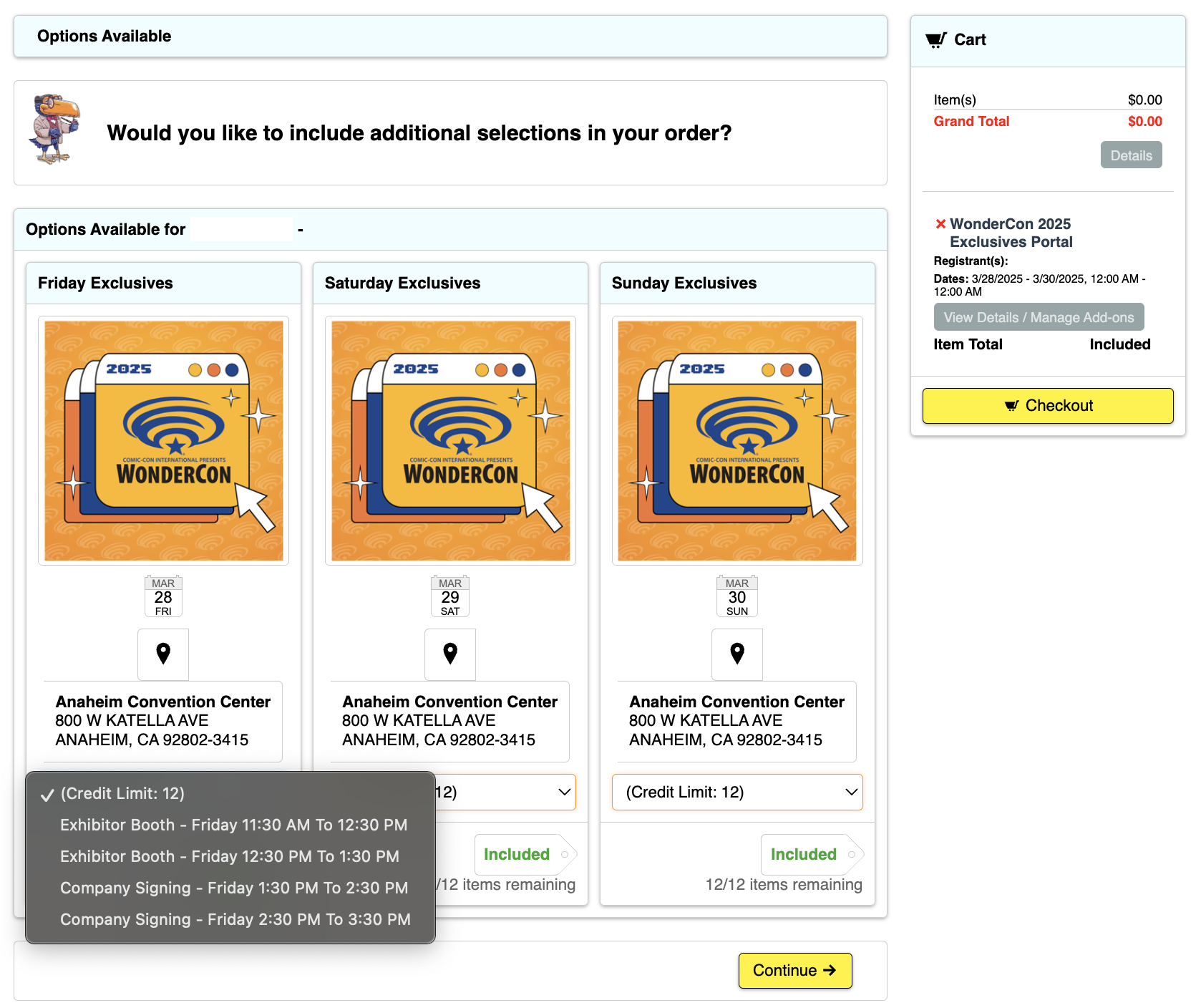
Task: Choose Exhibitor Booth Friday 11:30 AM slot
Action: click(233, 825)
